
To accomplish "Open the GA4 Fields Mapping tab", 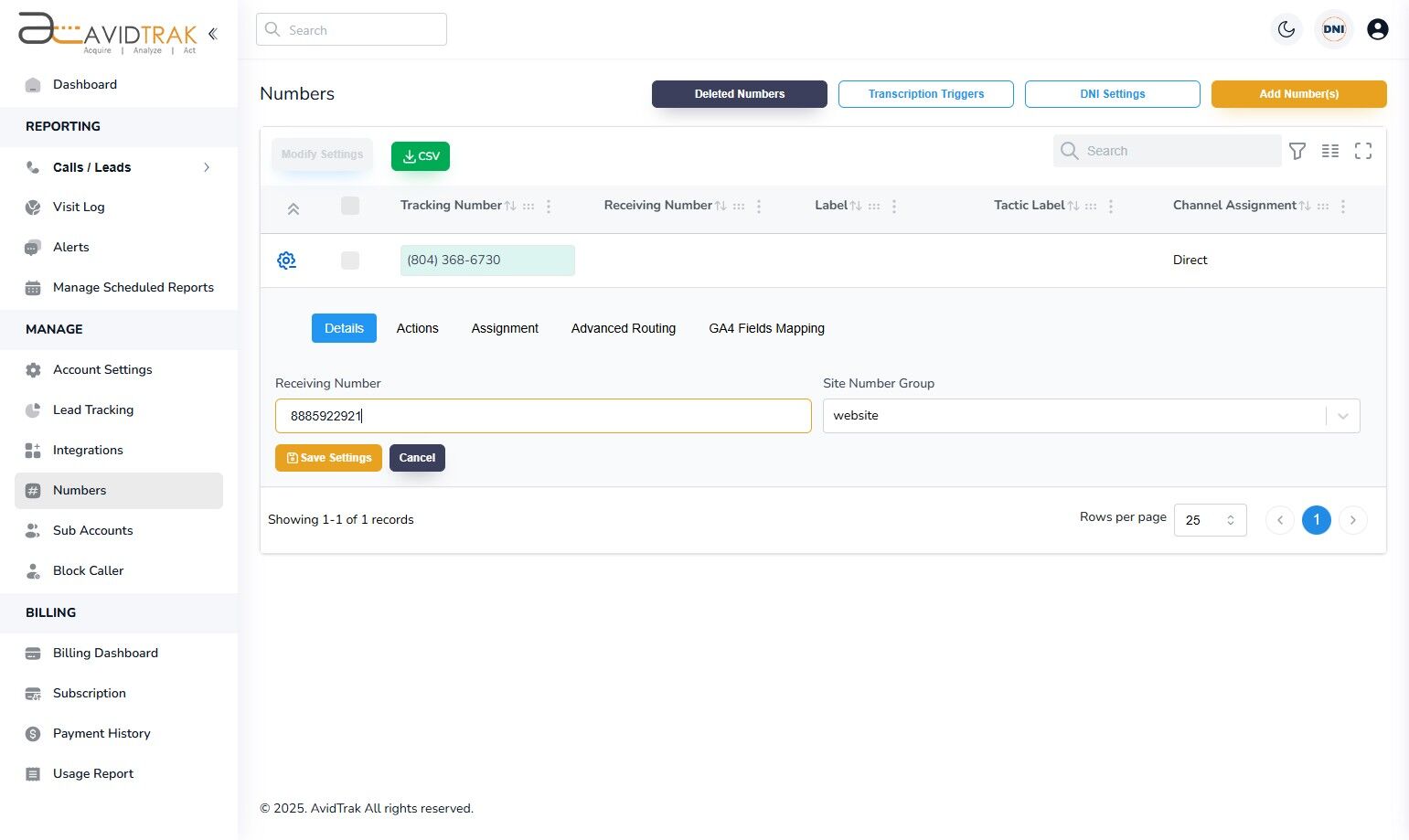I will click(766, 328).
